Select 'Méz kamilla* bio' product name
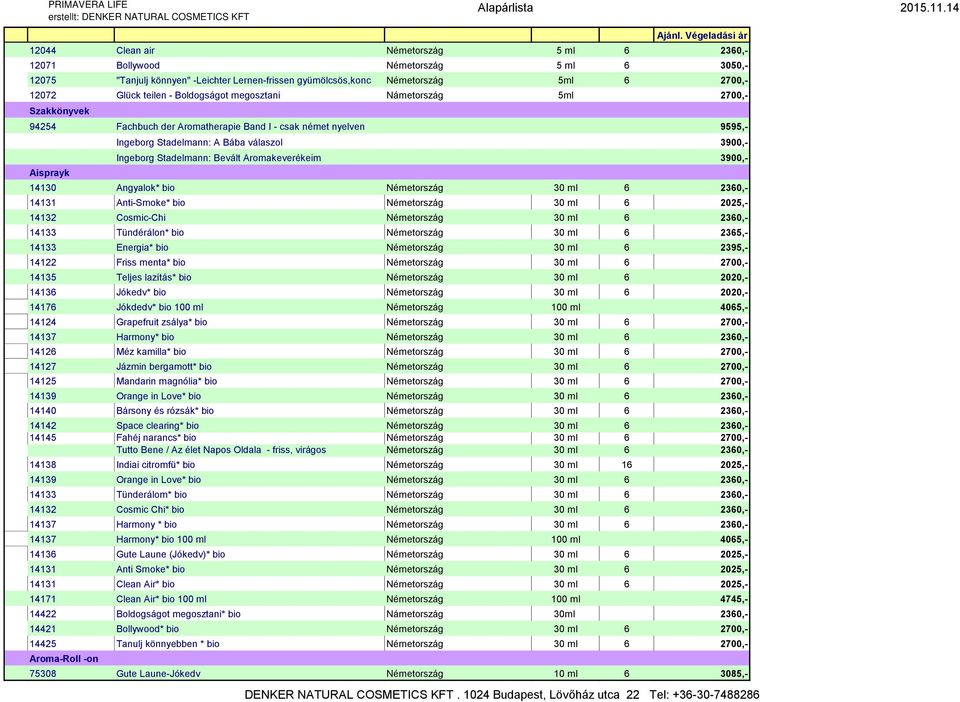The image size is (960, 702). pyautogui.click(x=151, y=352)
